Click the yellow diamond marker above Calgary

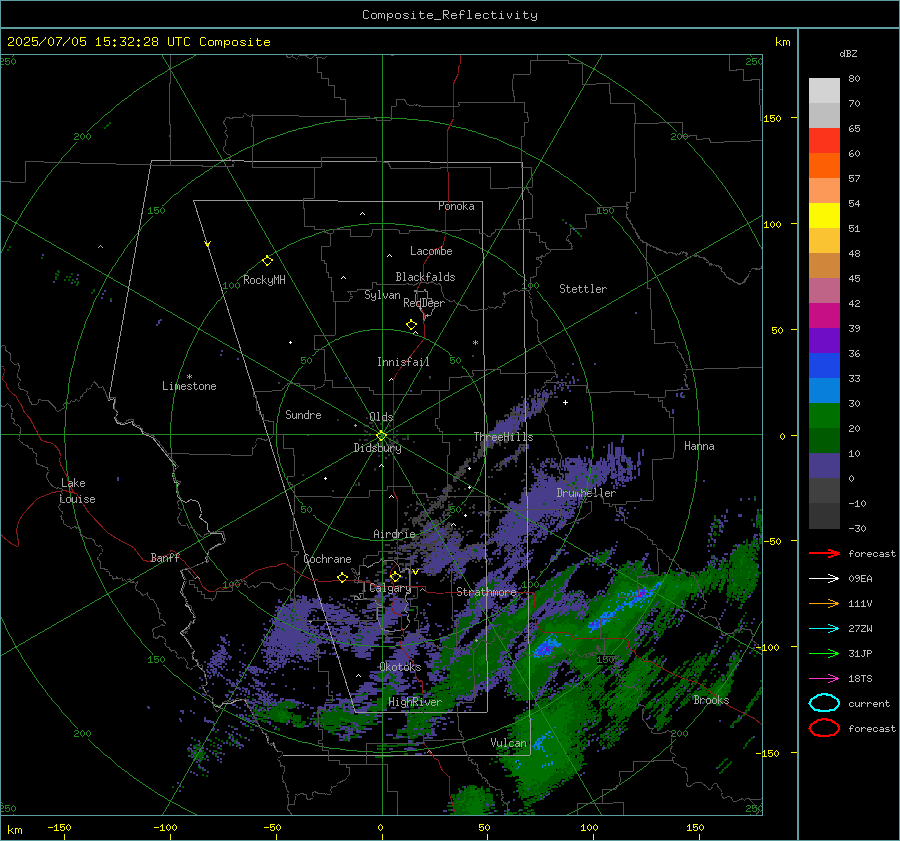tap(395, 576)
